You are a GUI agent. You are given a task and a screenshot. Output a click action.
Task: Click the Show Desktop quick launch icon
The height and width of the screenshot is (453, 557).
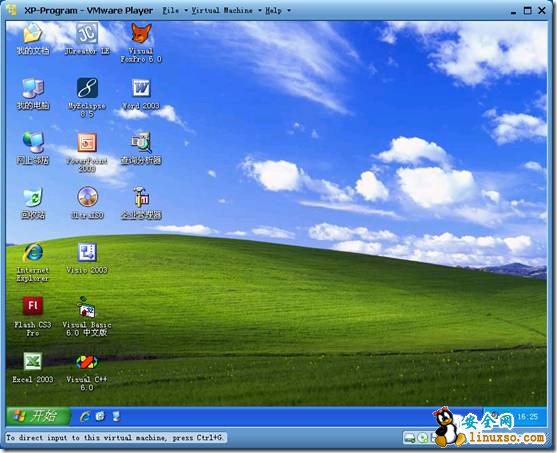pos(116,416)
